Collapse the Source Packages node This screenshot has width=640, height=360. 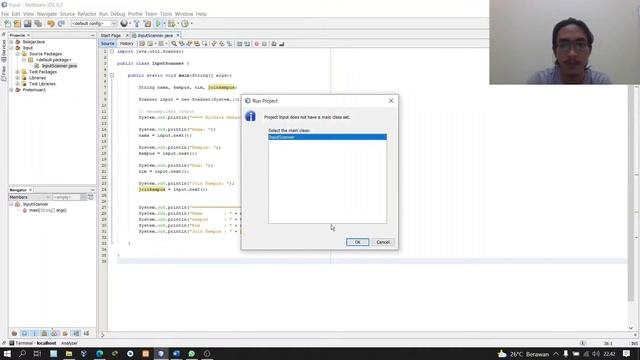(18, 54)
